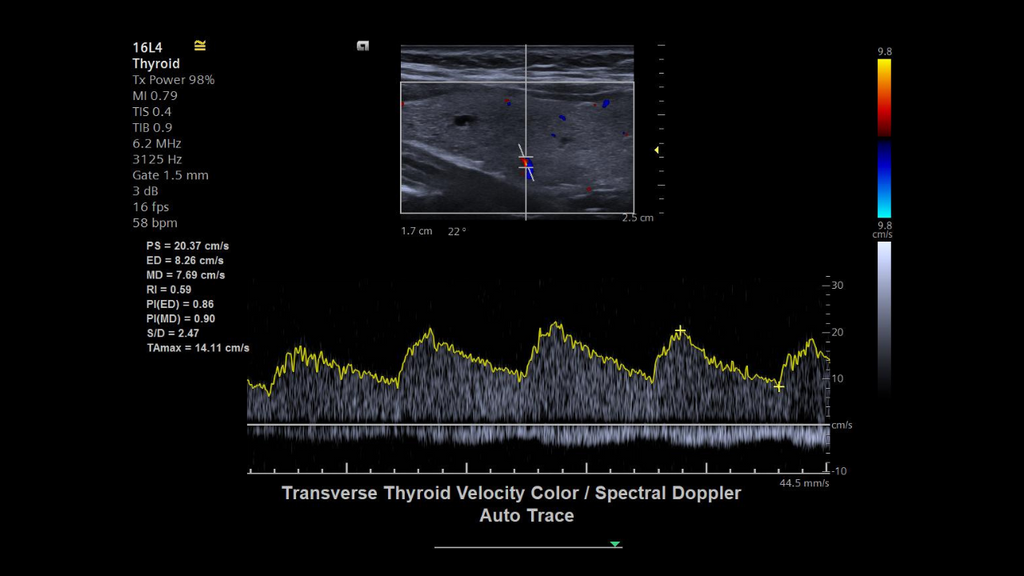
Task: Select the Auto Trace caption text
Action: pos(524,516)
